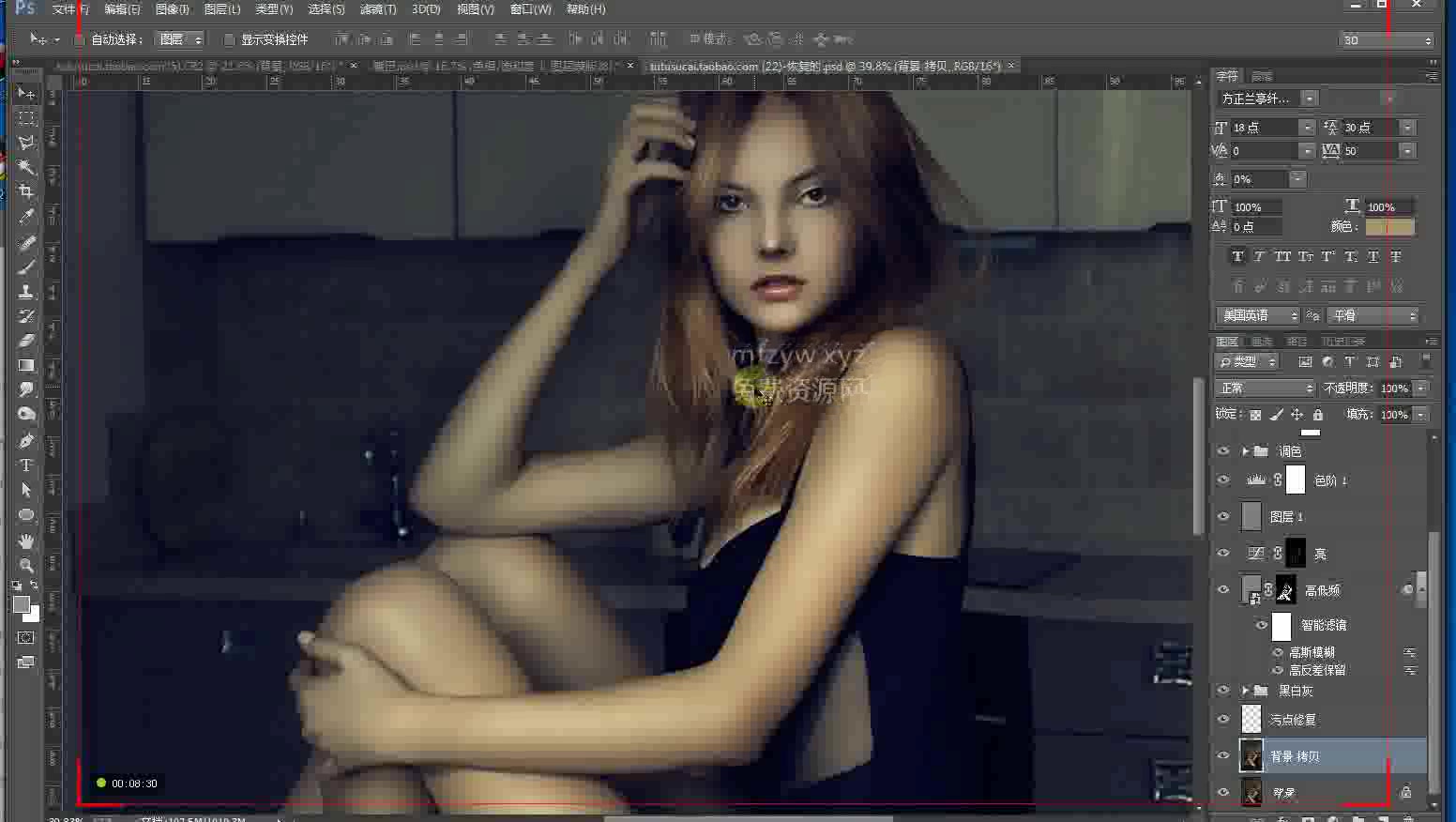Image resolution: width=1456 pixels, height=822 pixels.
Task: Open the 文件 menu
Action: 70,9
